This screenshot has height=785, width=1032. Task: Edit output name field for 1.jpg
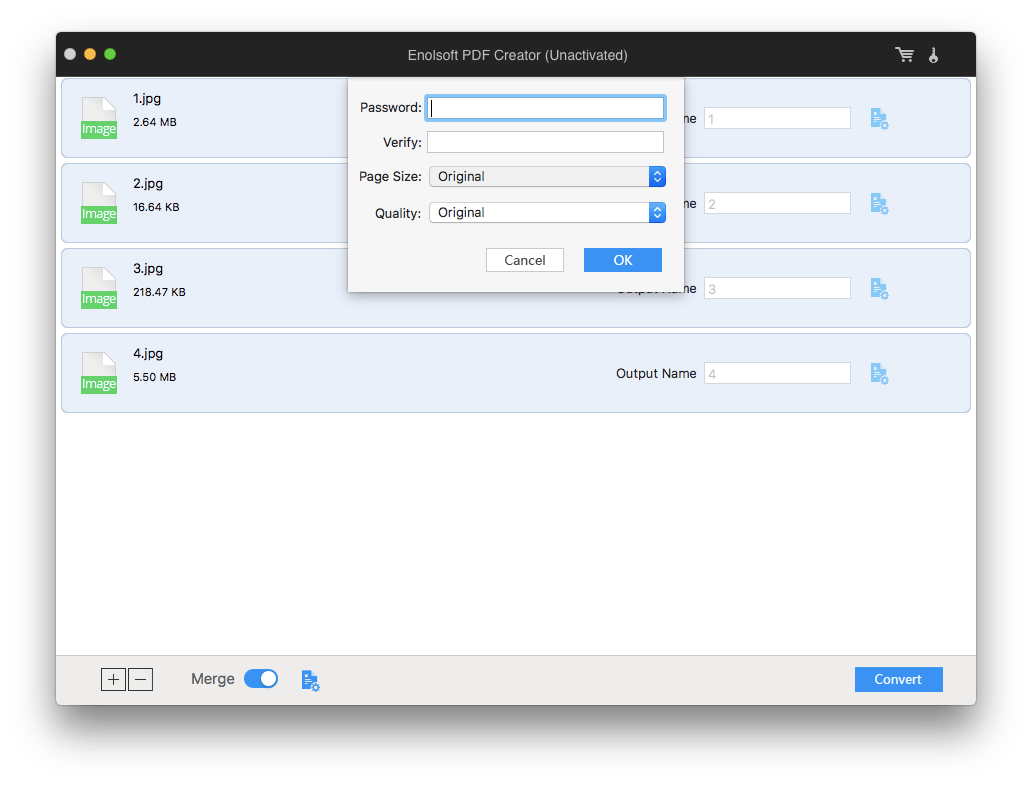(x=777, y=119)
